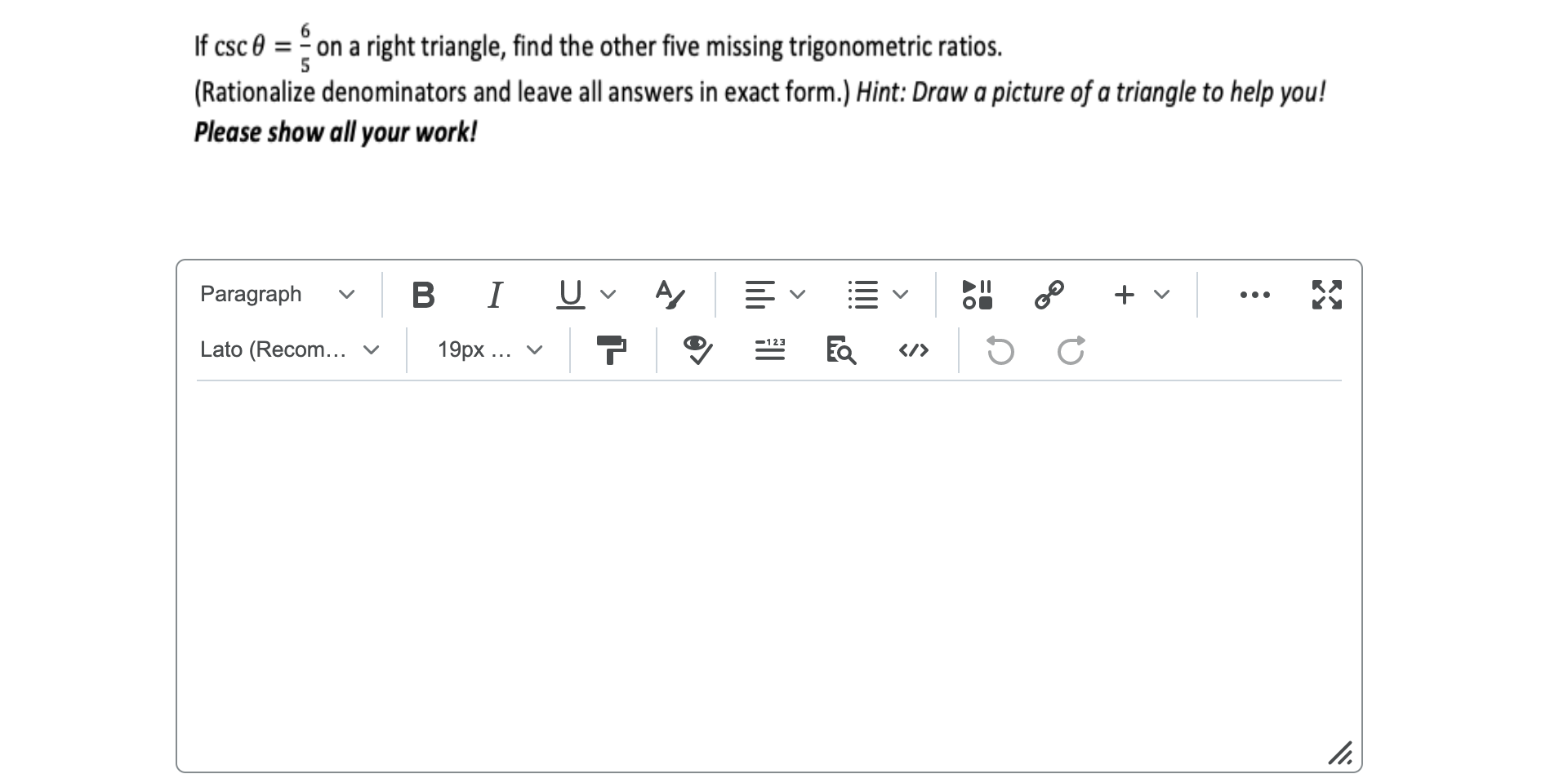Click the plus insert-other icon
This screenshot has height=774, width=1568.
click(1125, 294)
